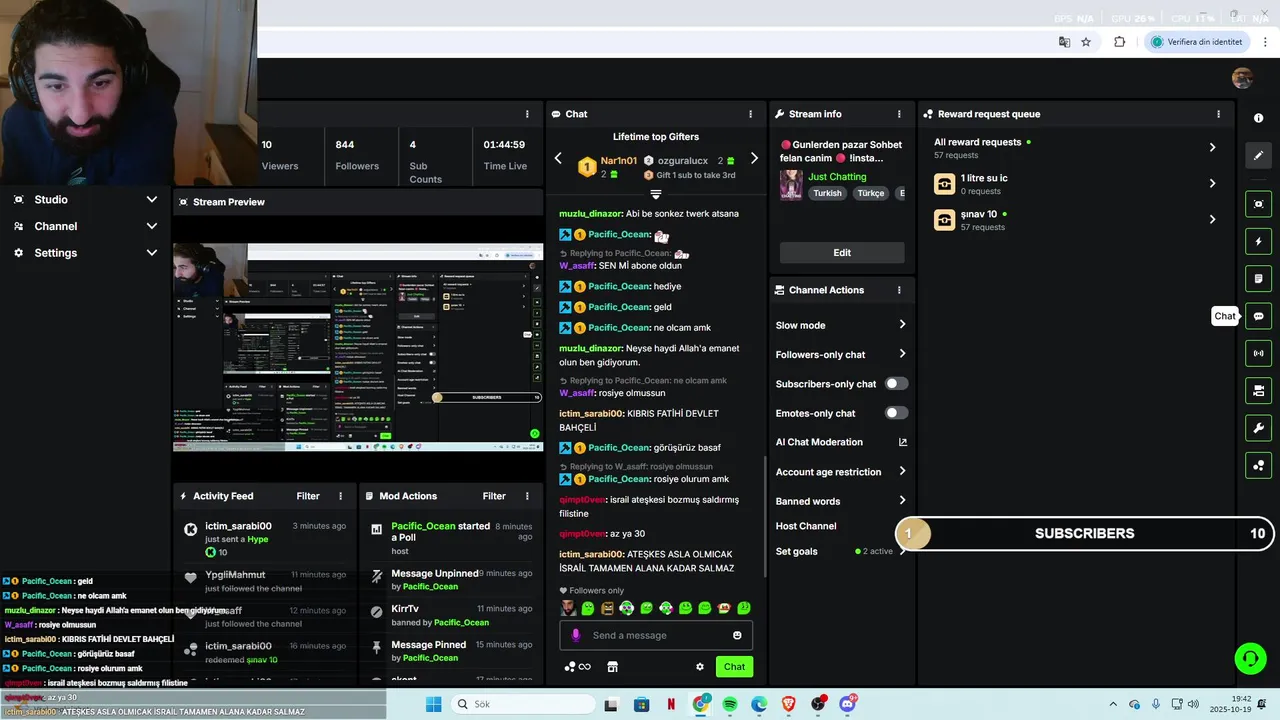Click the Just Chatting category link
Viewport: 1280px width, 720px height.
tap(837, 177)
